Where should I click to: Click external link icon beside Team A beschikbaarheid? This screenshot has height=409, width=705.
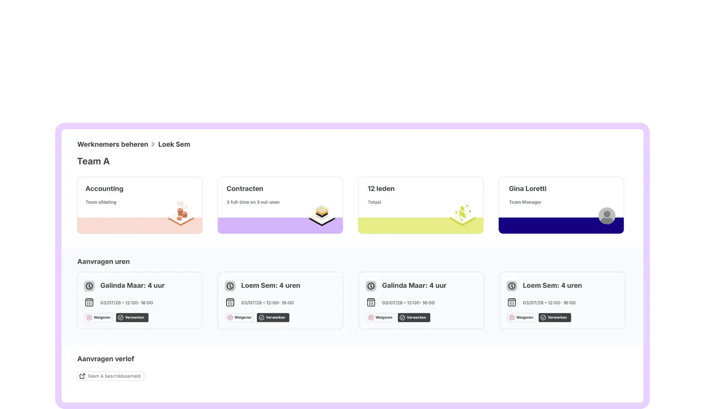82,376
